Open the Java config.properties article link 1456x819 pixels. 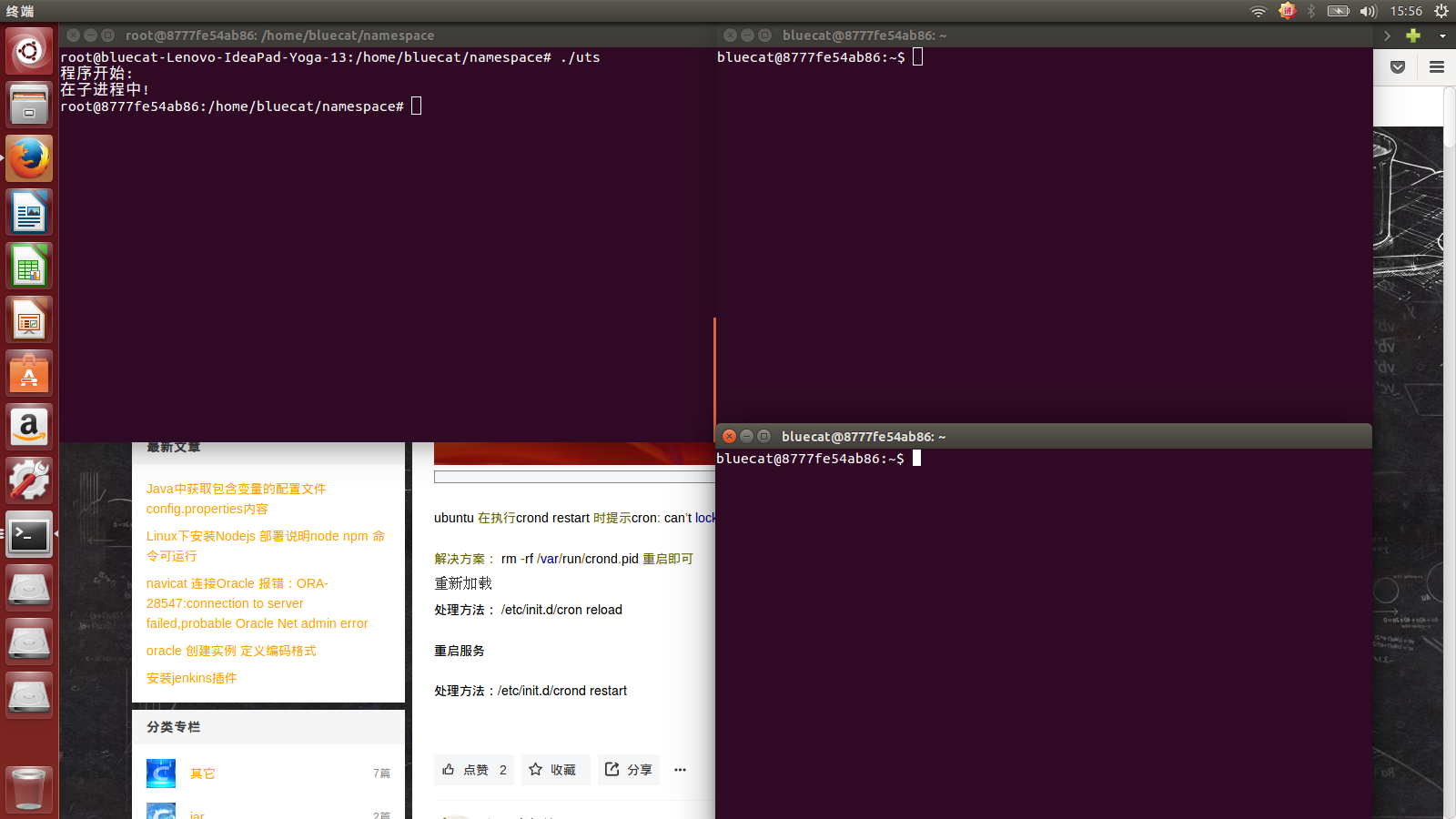click(236, 499)
